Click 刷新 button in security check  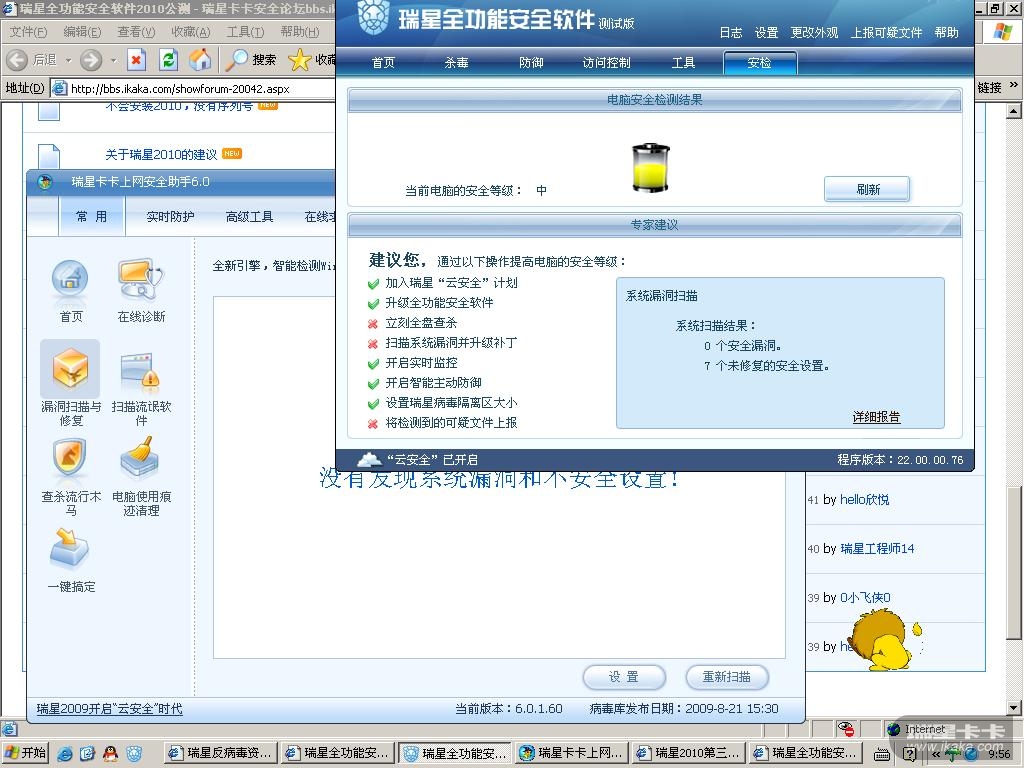867,189
